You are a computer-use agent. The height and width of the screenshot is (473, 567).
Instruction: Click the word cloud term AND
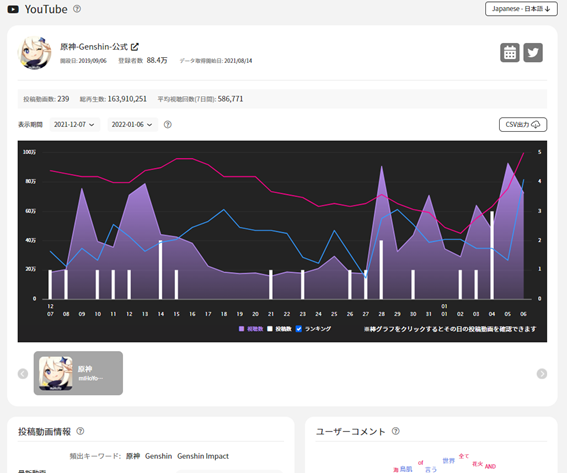coord(490,466)
